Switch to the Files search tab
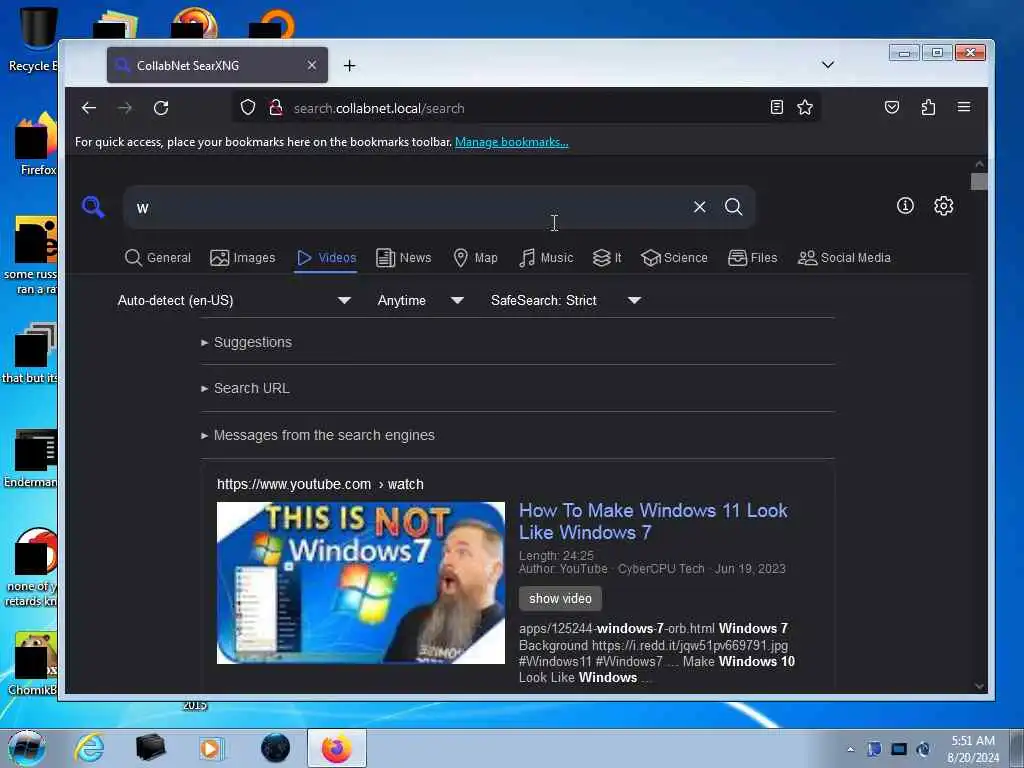The width and height of the screenshot is (1024, 768). pos(752,258)
